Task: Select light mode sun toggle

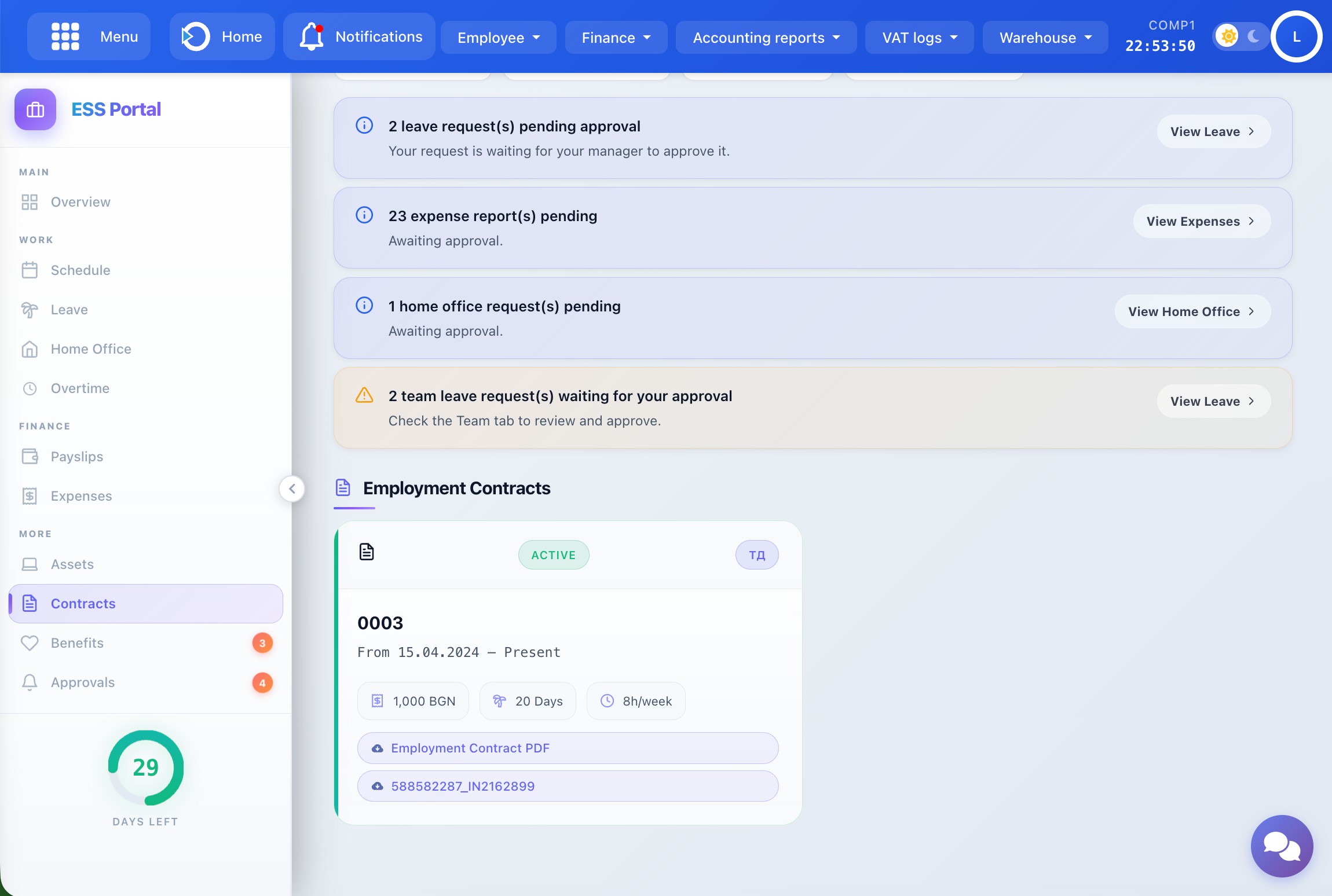Action: [1228, 36]
